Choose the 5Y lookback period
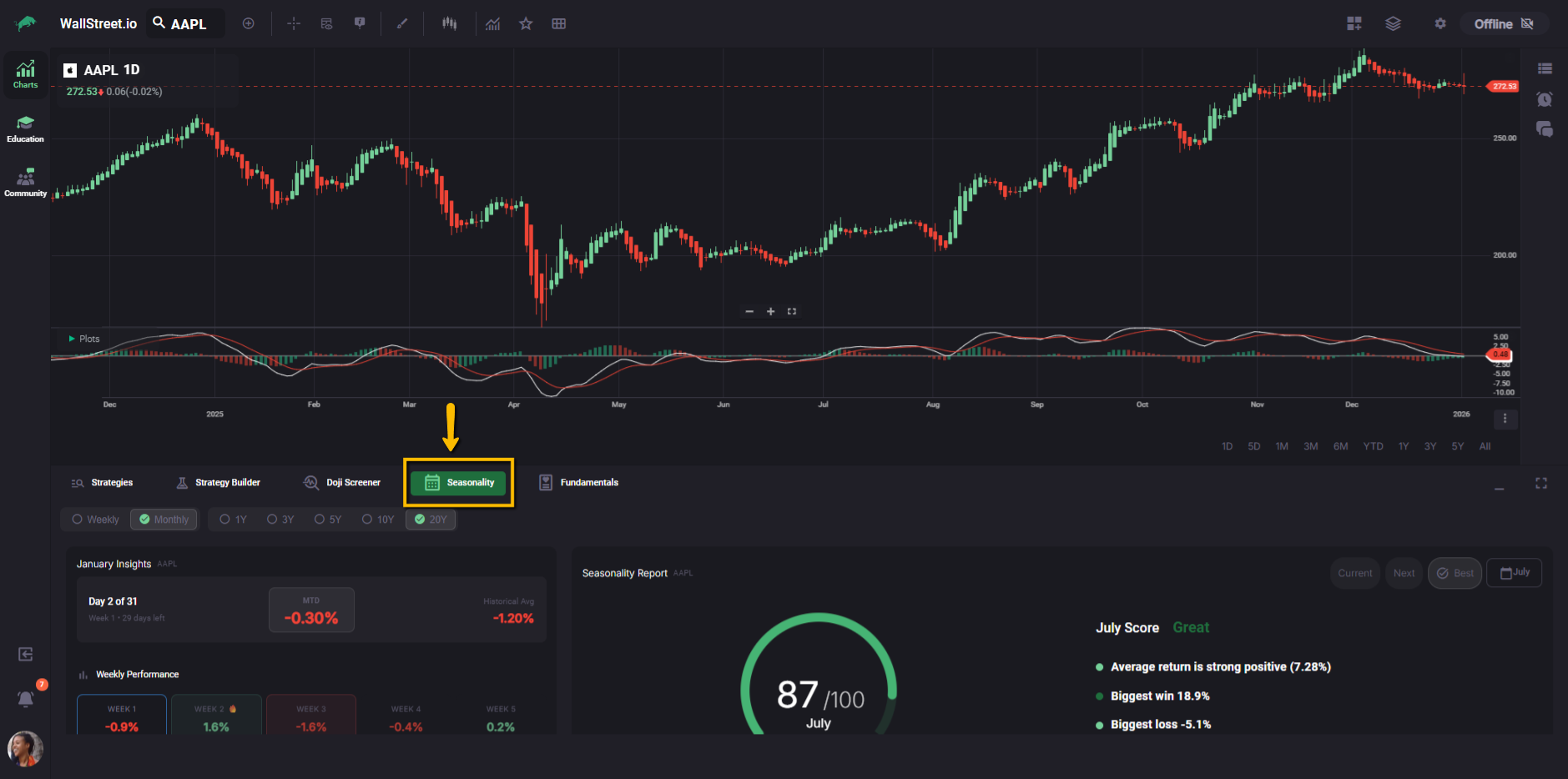The width and height of the screenshot is (1568, 779). point(328,520)
